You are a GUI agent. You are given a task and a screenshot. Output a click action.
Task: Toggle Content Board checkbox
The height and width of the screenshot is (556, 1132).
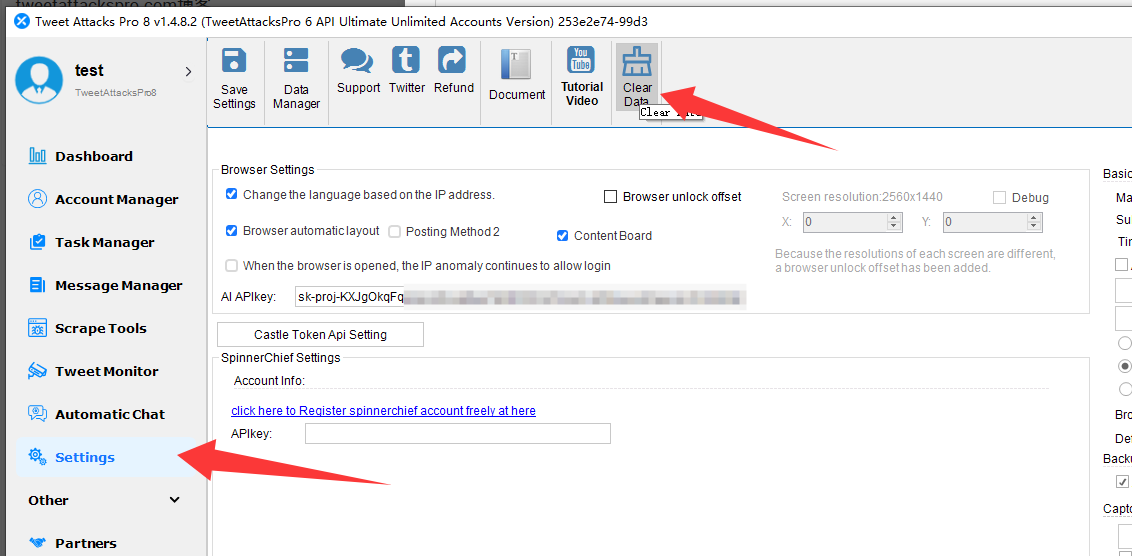click(x=562, y=235)
